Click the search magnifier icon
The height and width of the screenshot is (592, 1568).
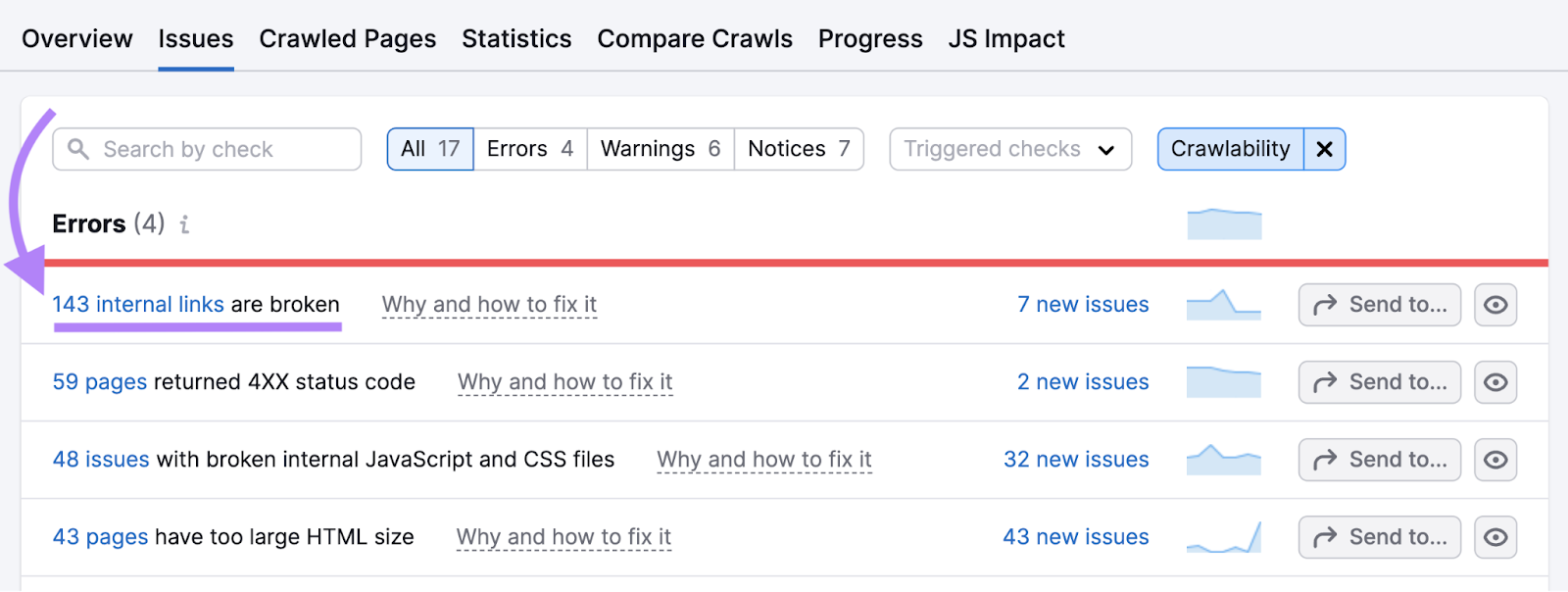point(78,149)
